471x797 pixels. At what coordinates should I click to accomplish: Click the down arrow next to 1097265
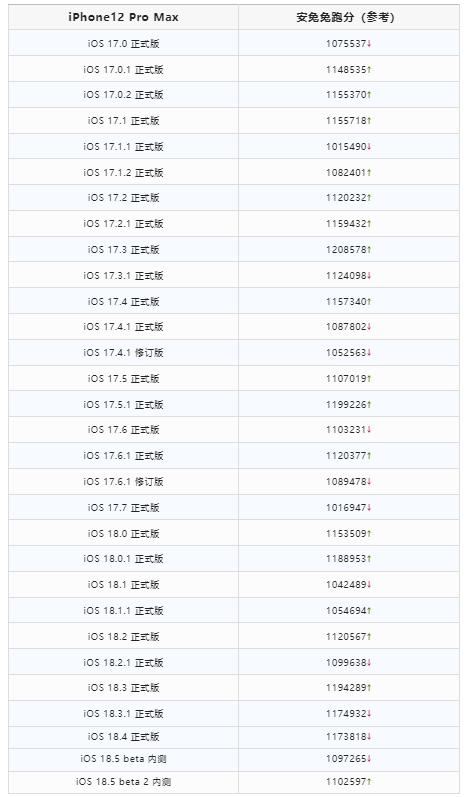(x=369, y=758)
